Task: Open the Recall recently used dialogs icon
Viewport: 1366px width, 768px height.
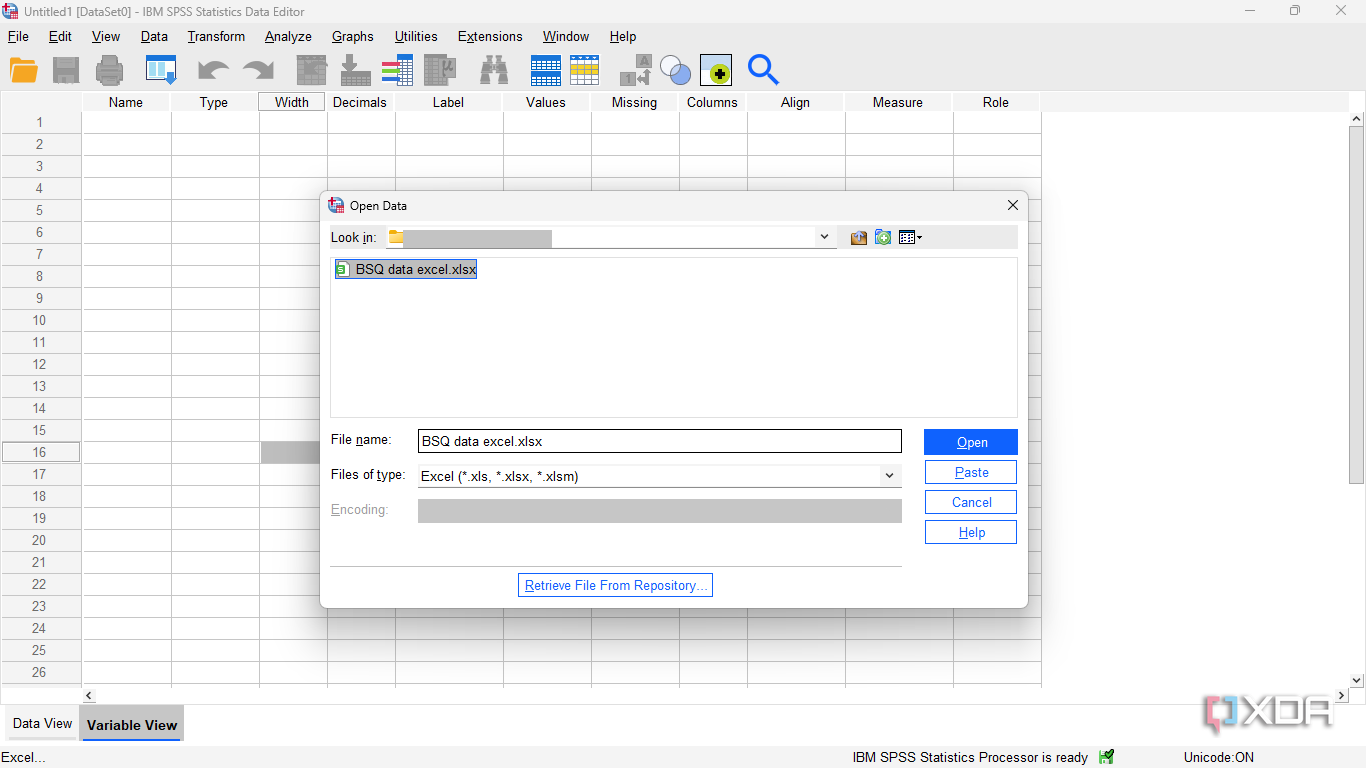Action: pos(161,70)
